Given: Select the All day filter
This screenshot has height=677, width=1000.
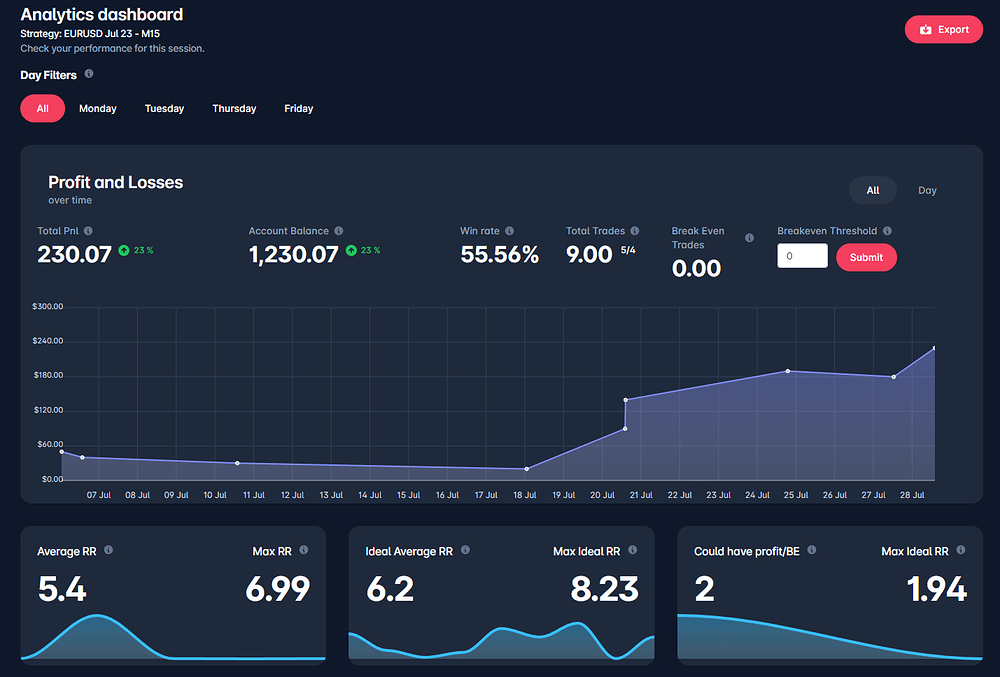Looking at the screenshot, I should point(42,108).
